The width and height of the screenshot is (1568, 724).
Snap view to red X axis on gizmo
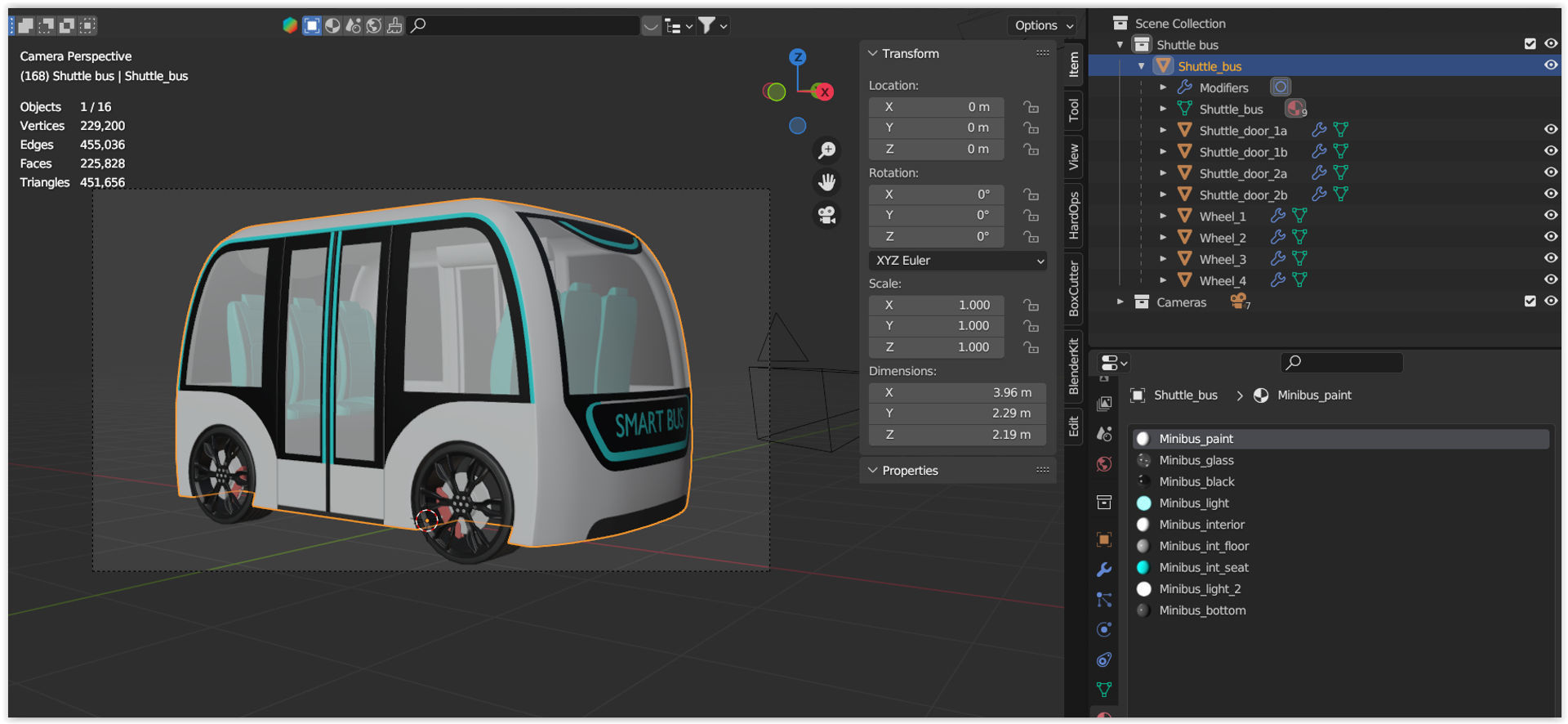coord(825,92)
